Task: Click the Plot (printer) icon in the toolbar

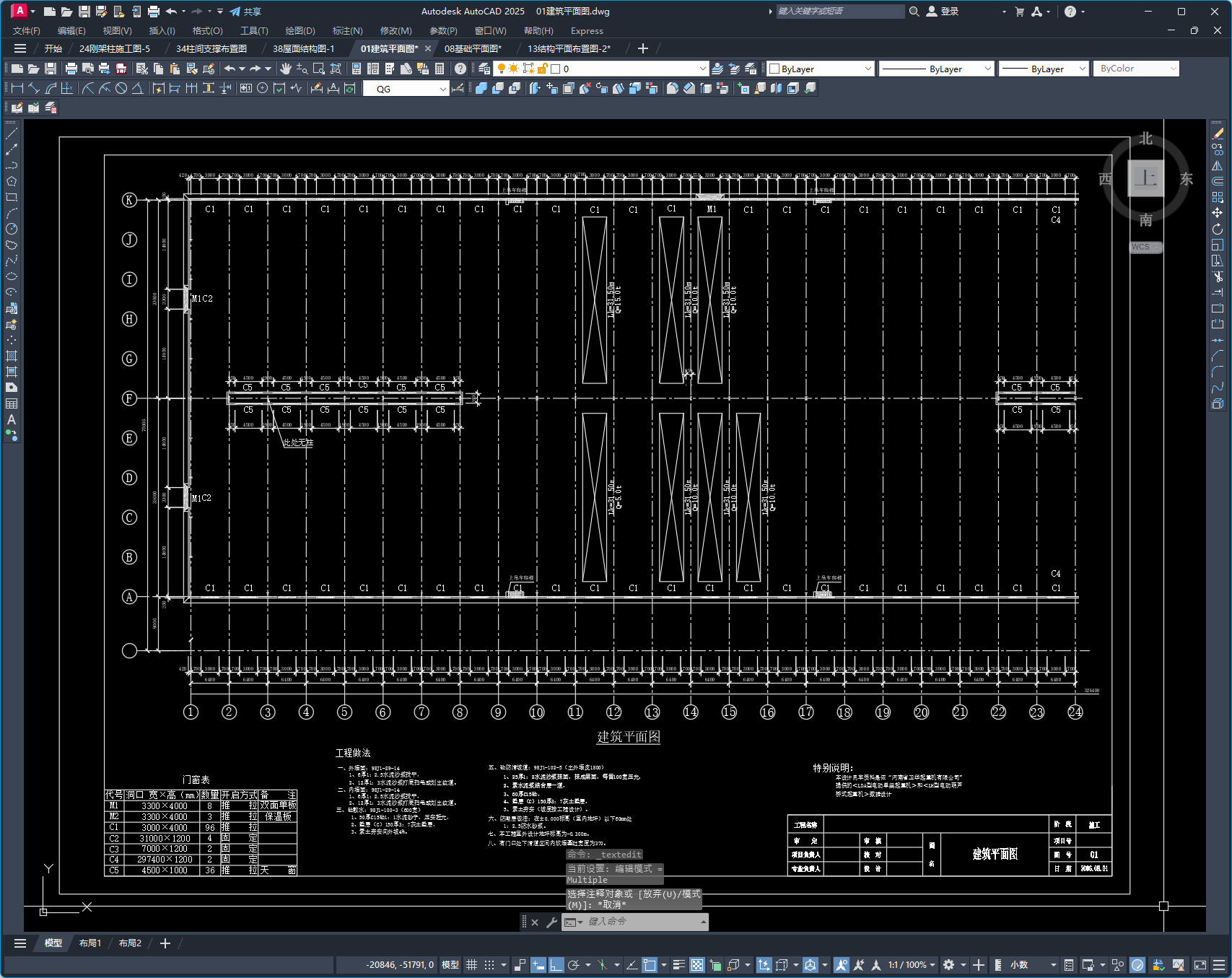Action: click(x=71, y=69)
